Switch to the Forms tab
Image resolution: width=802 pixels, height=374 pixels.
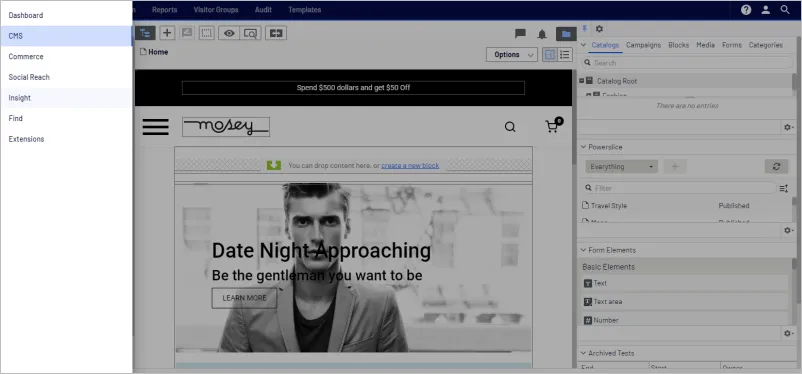[x=732, y=45]
